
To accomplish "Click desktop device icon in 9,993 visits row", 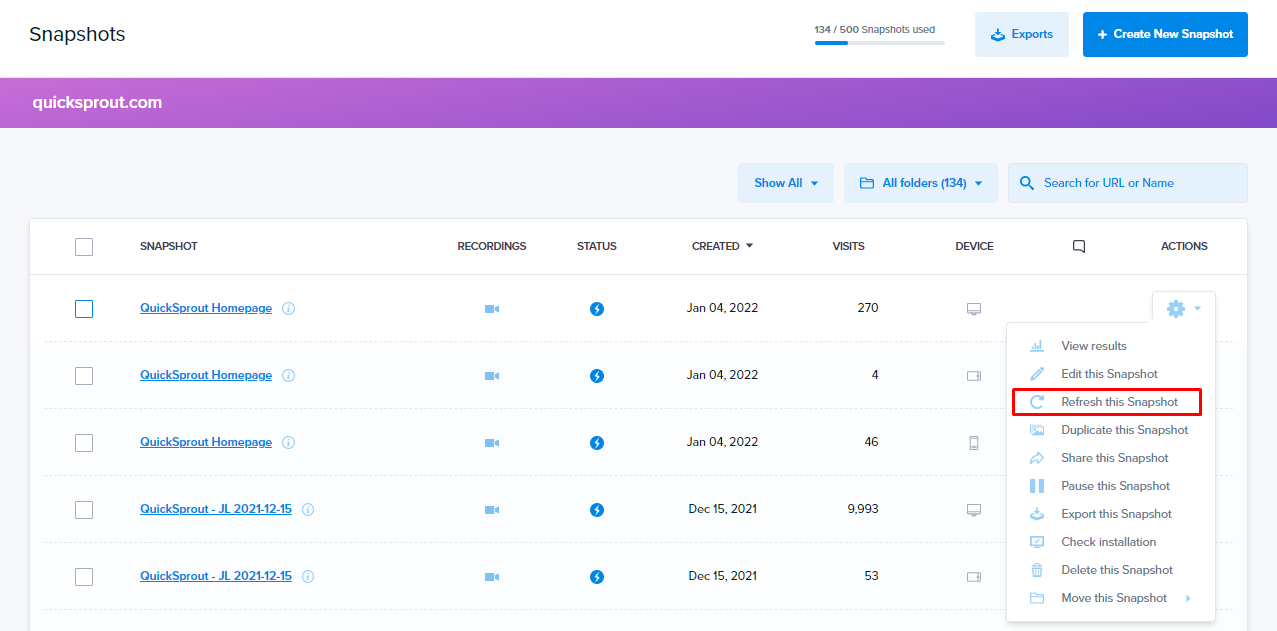I will pos(974,510).
